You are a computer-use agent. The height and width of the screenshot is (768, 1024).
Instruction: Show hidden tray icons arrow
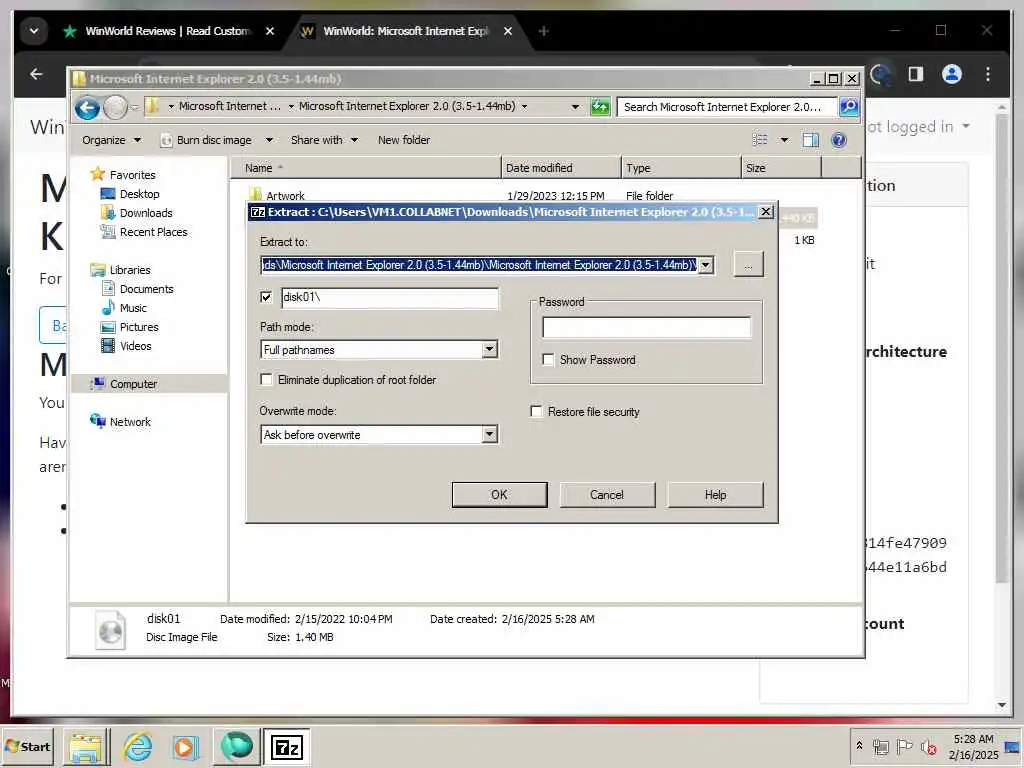(x=860, y=746)
